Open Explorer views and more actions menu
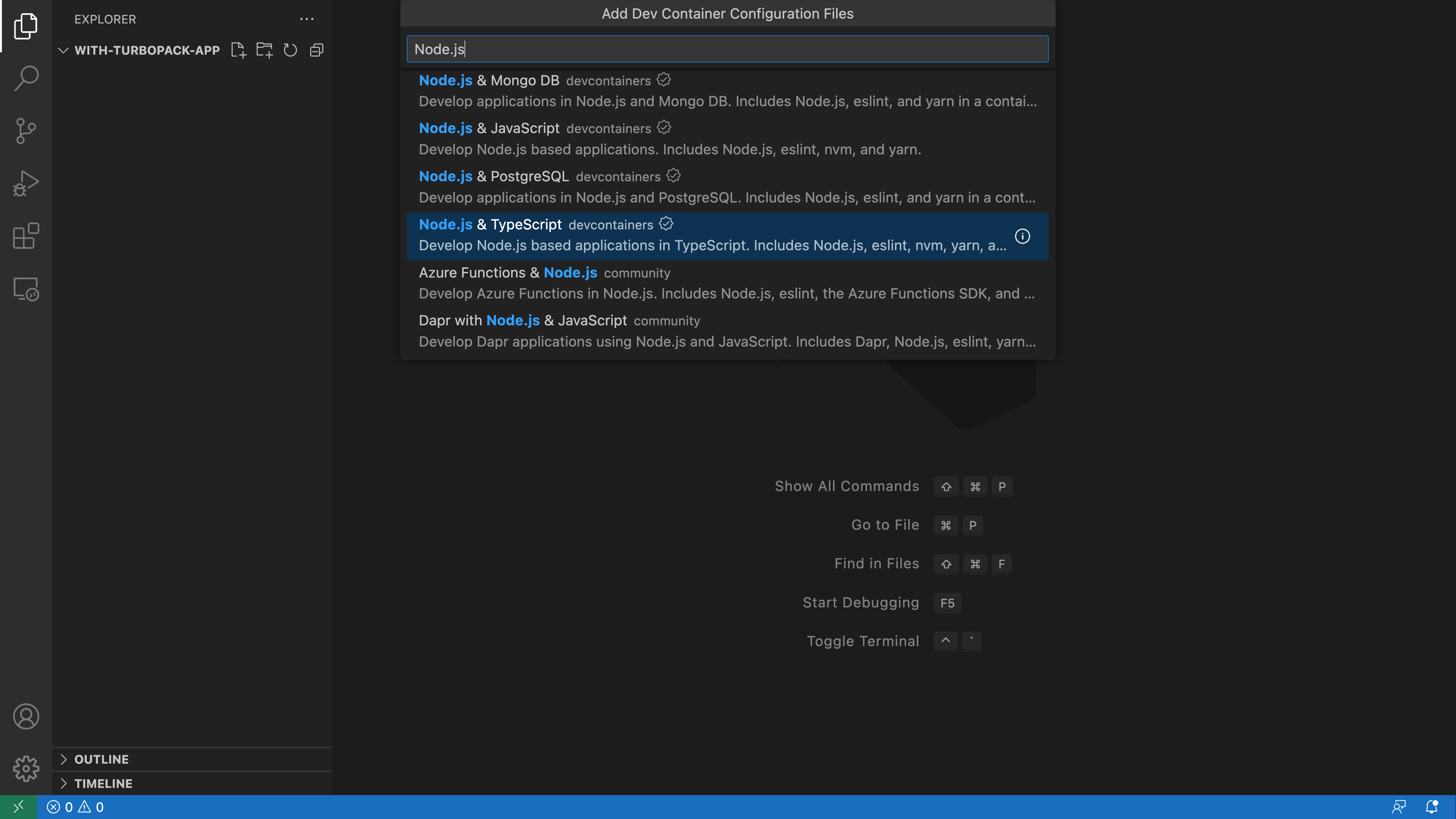Image resolution: width=1456 pixels, height=819 pixels. [x=306, y=19]
